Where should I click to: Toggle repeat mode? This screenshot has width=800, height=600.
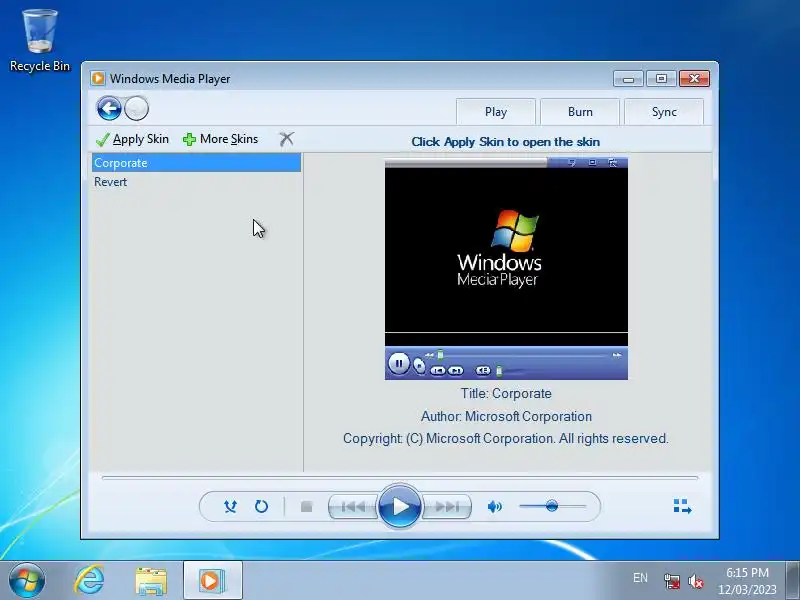[x=261, y=507]
